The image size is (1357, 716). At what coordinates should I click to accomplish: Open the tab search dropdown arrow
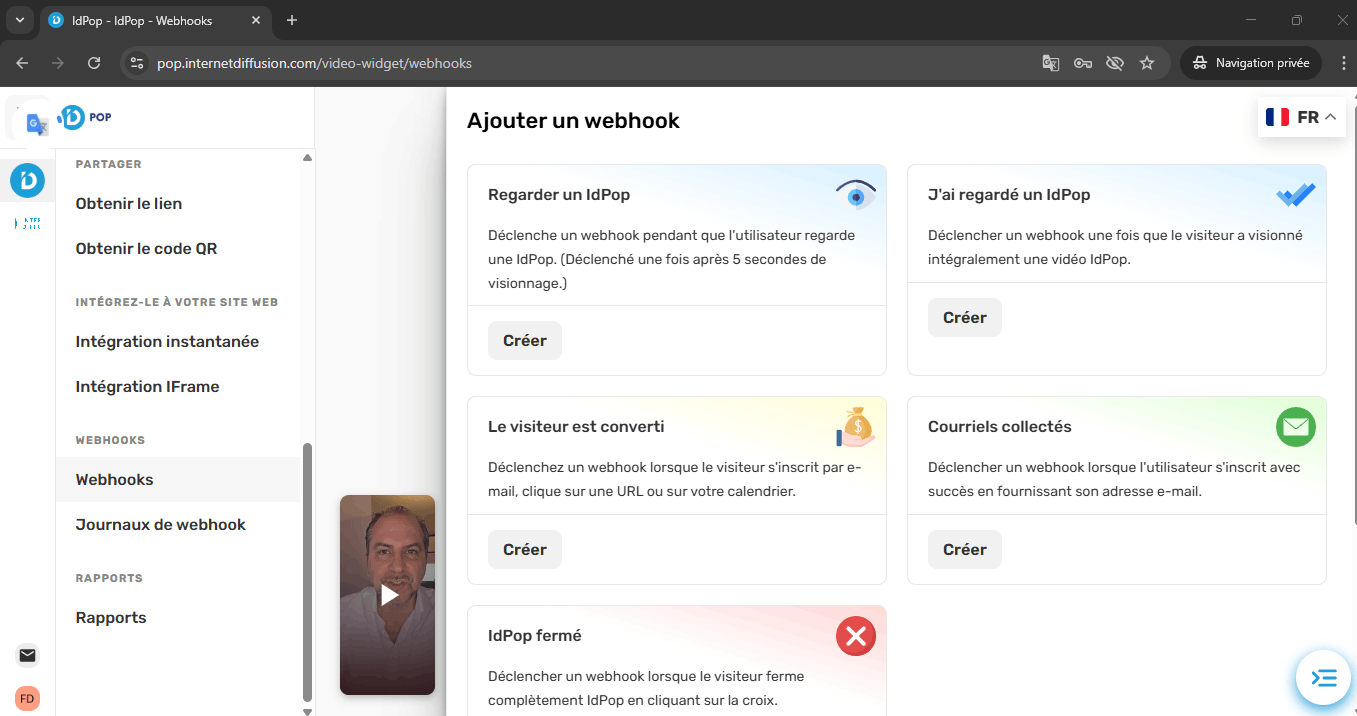coord(19,20)
